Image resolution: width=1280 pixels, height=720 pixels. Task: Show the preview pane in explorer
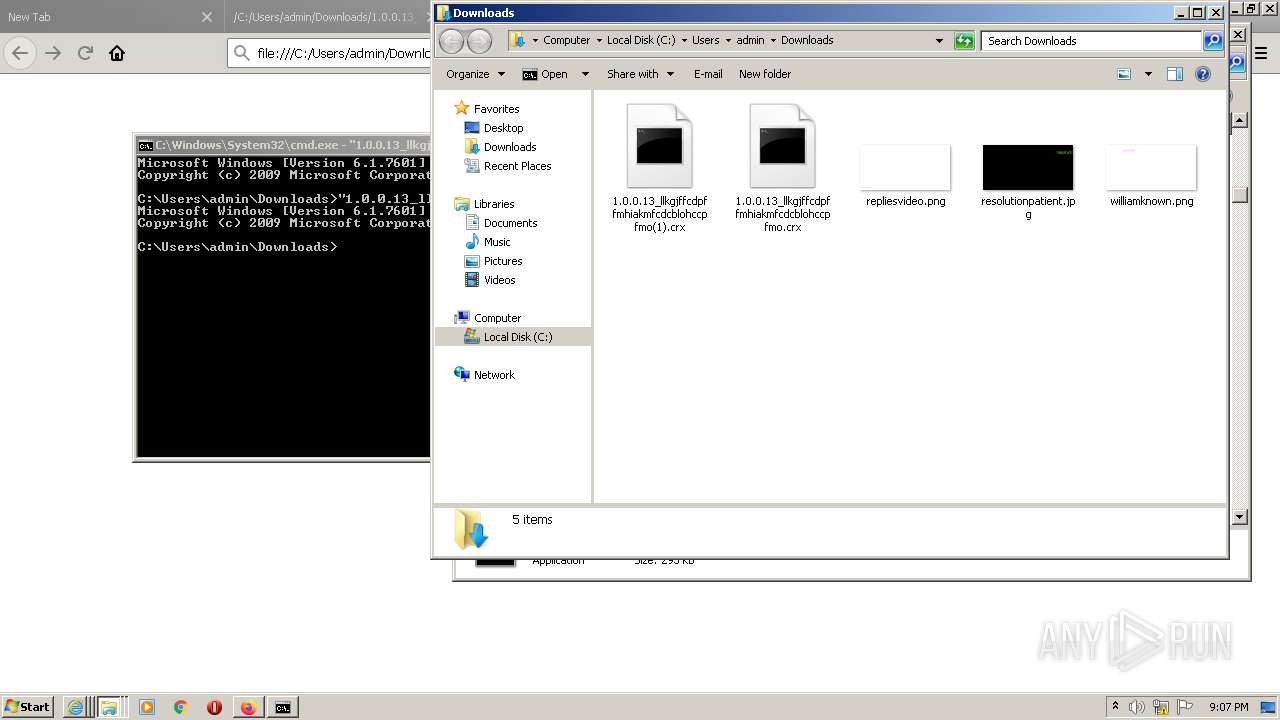1175,74
